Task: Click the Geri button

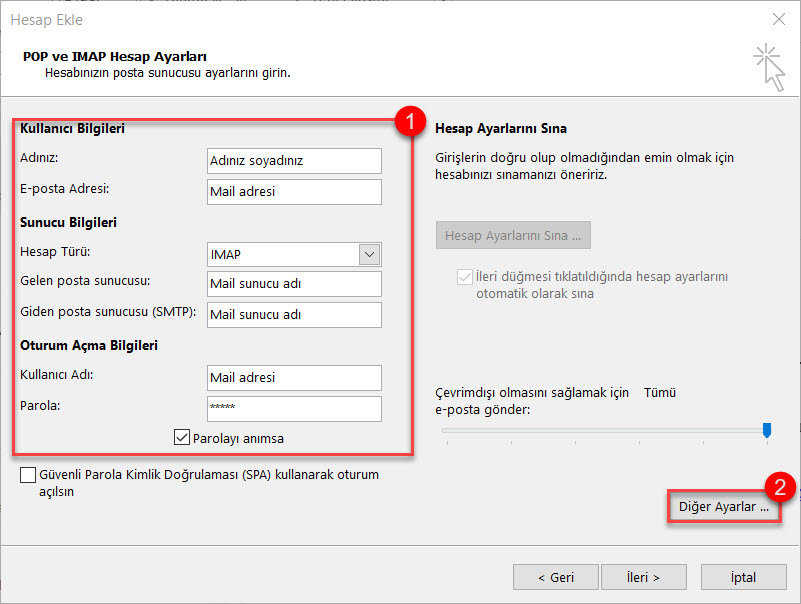Action: [555, 577]
